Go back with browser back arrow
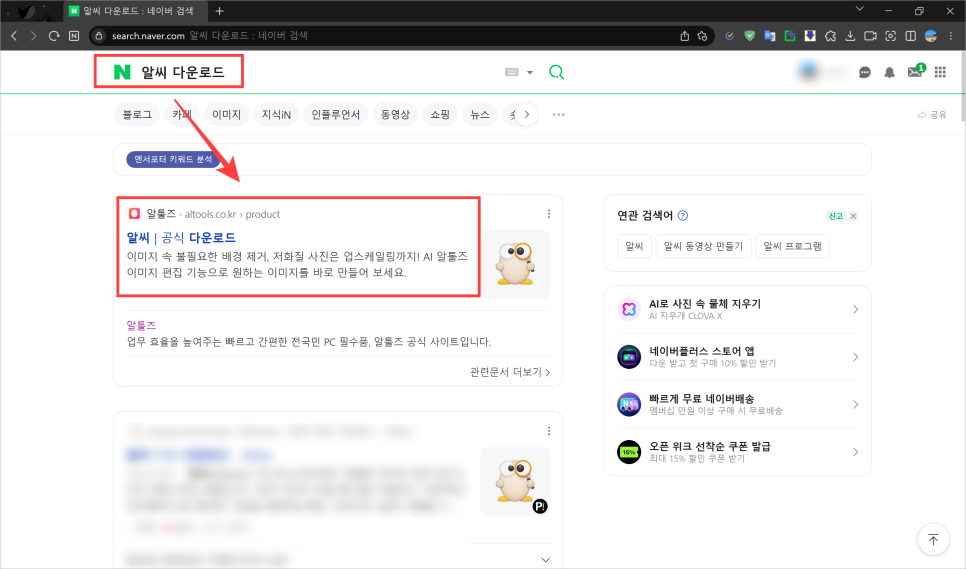 (x=14, y=36)
